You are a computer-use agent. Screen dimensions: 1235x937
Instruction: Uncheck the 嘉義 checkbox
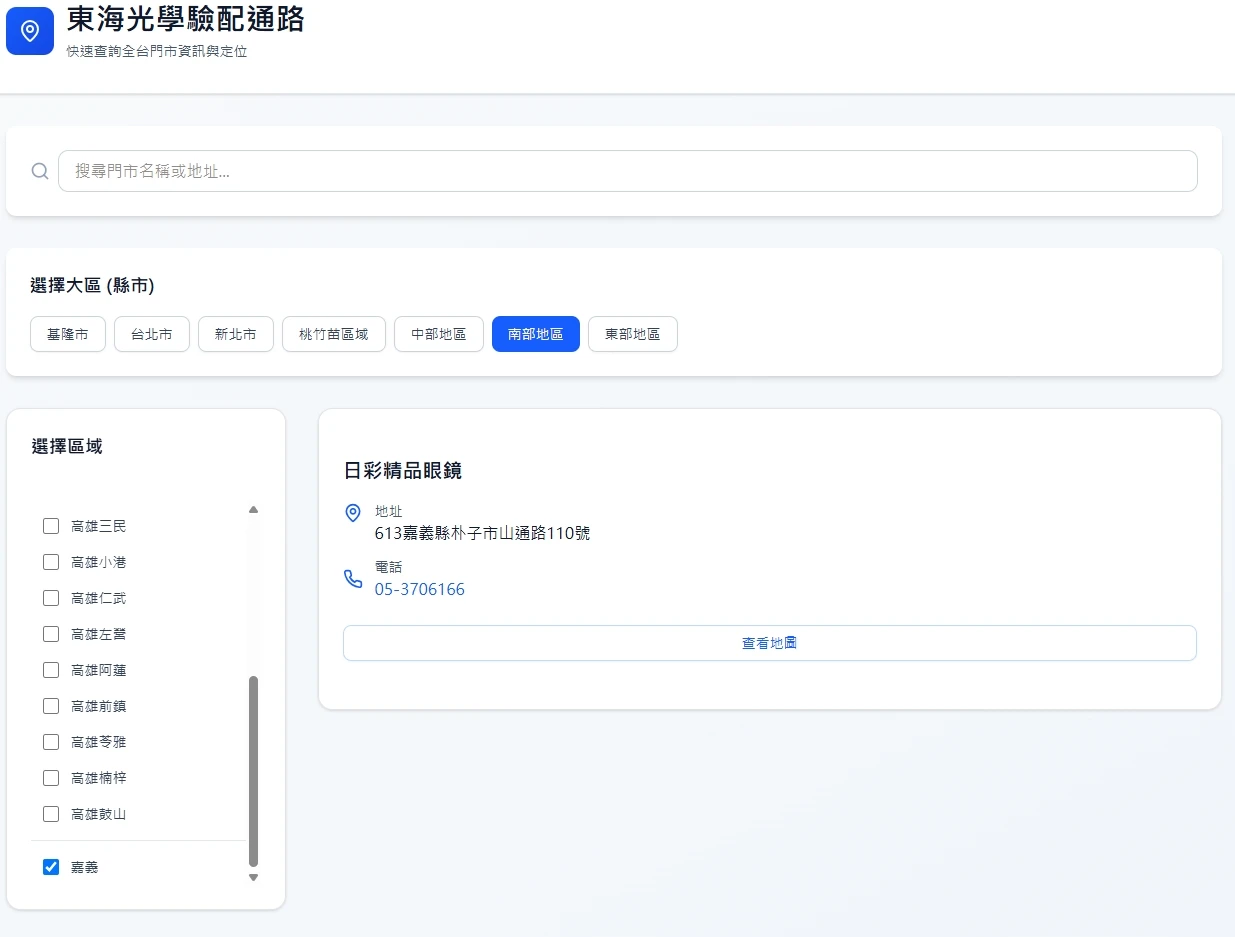51,867
